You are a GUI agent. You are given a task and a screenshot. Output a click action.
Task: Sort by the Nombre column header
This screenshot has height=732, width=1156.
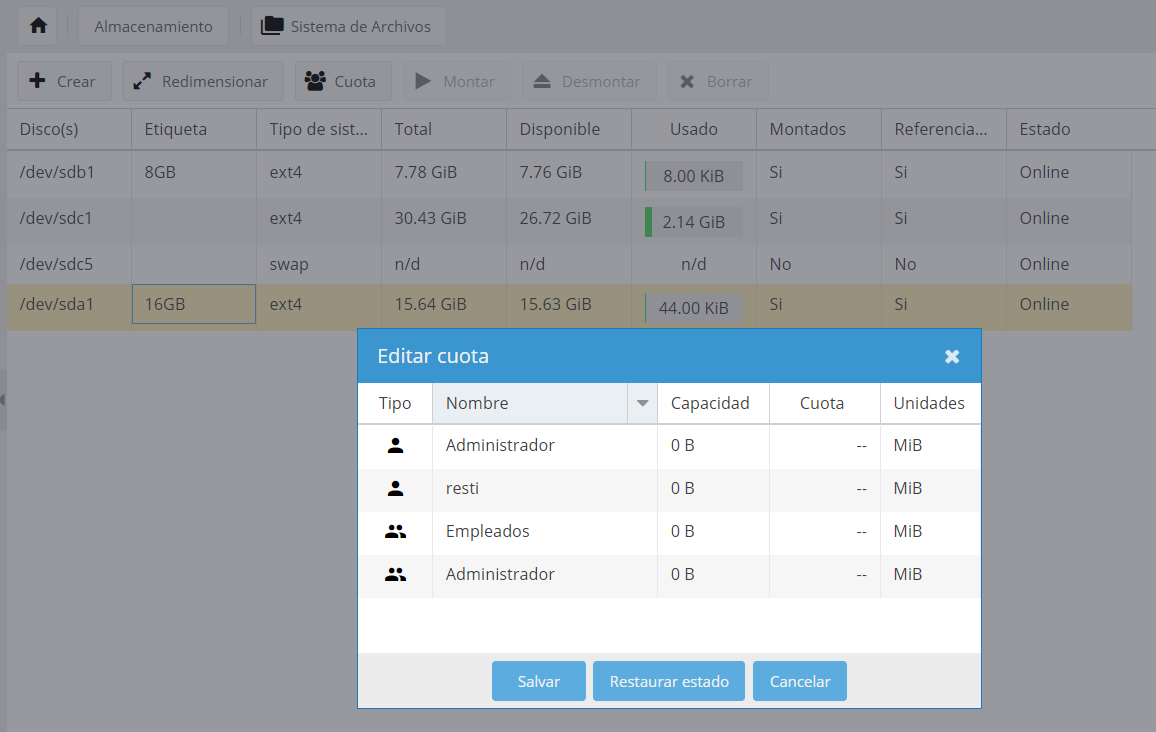tap(530, 403)
